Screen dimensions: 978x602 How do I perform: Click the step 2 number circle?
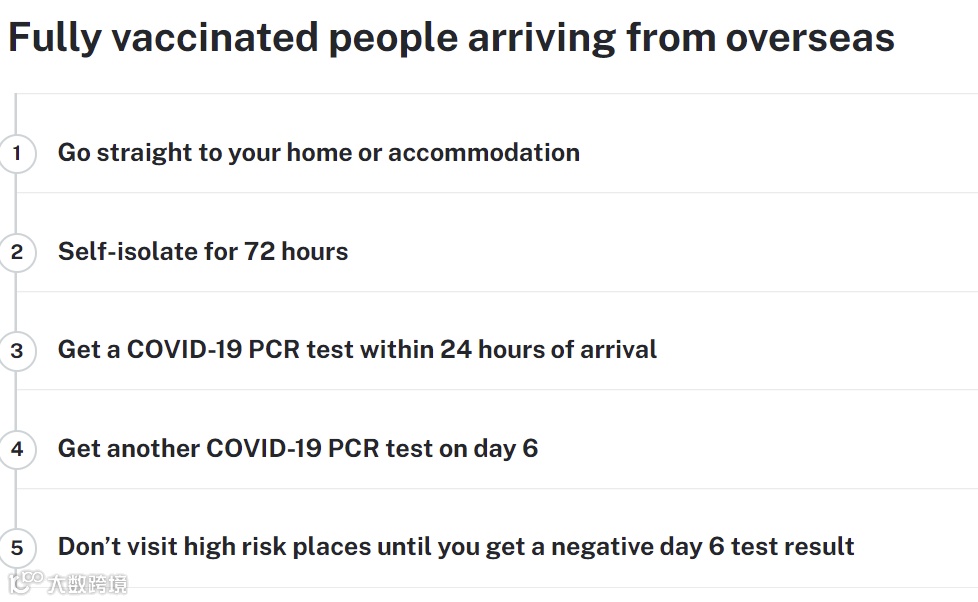coord(16,252)
